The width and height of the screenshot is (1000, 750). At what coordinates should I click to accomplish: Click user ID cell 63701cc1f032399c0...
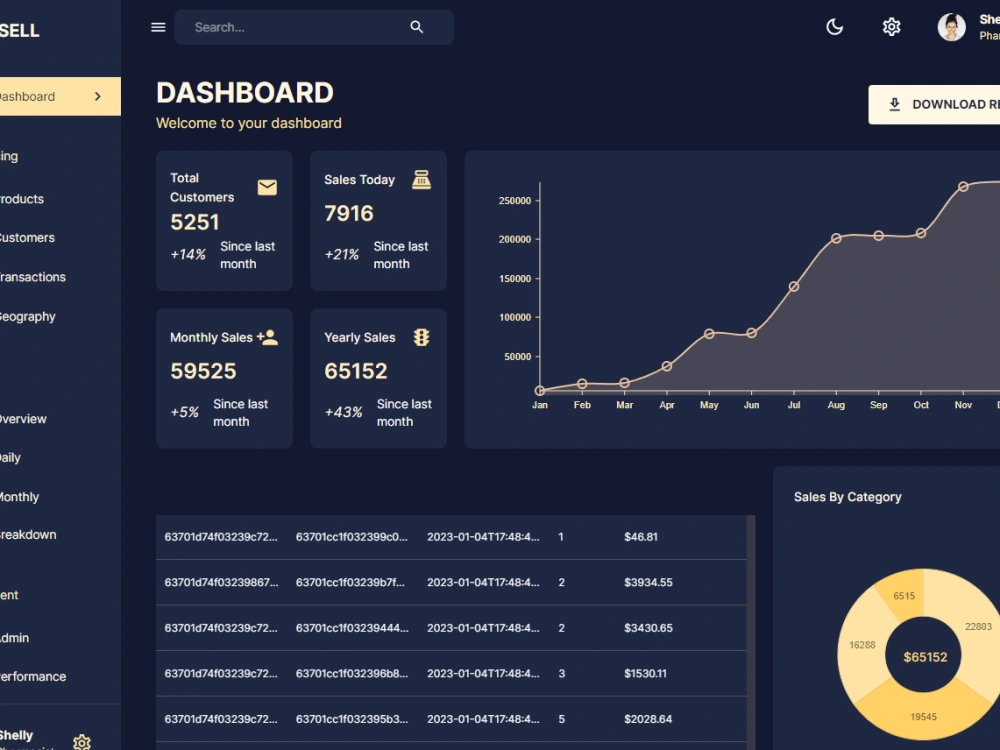tap(352, 537)
